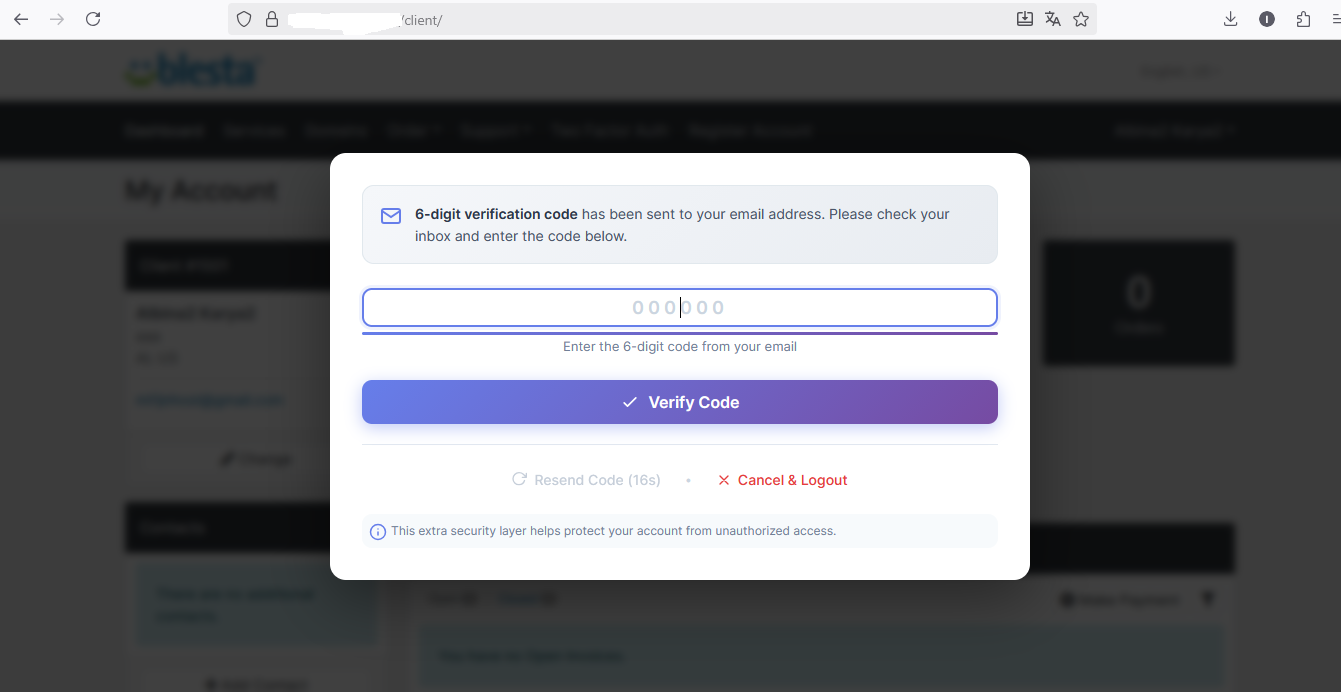Select Cancel & Logout
This screenshot has height=692, width=1341.
pos(783,480)
